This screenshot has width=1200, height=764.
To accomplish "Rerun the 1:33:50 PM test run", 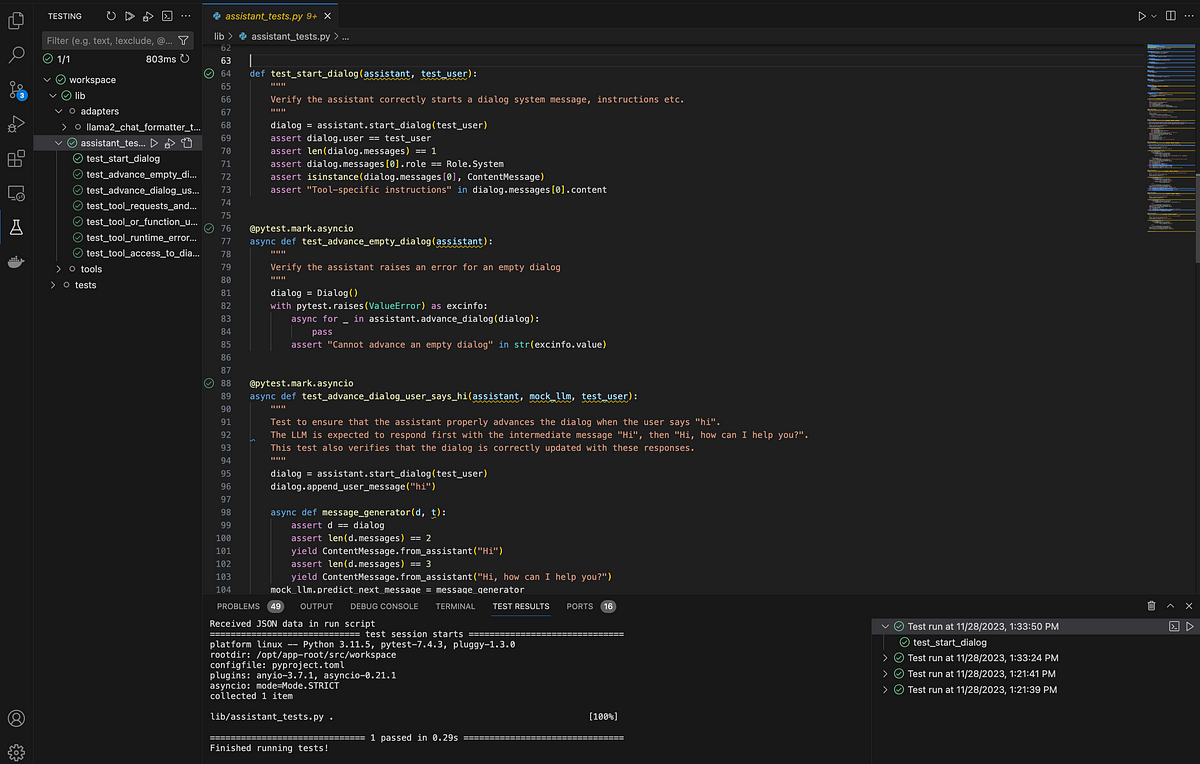I will (x=1189, y=626).
